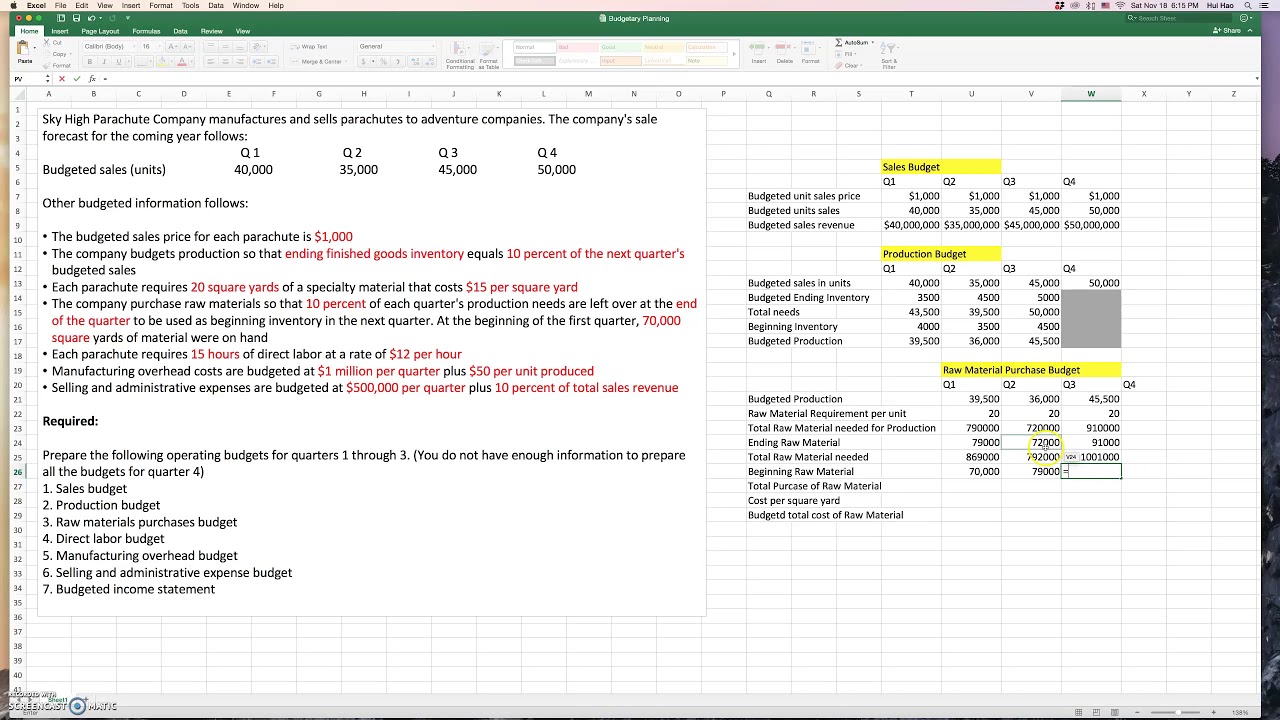Increase the font size with the larger A icon
The height and width of the screenshot is (720, 1280).
tap(173, 46)
